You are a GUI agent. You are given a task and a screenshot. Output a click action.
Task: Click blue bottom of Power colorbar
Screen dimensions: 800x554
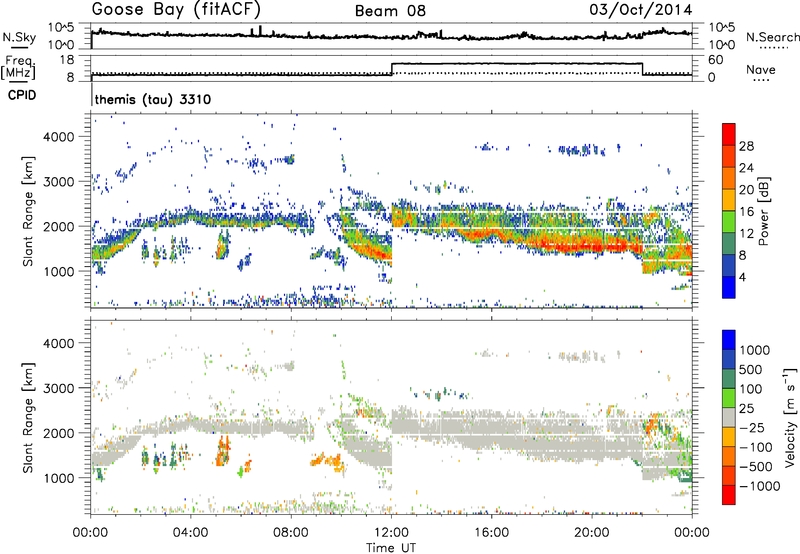pos(729,287)
